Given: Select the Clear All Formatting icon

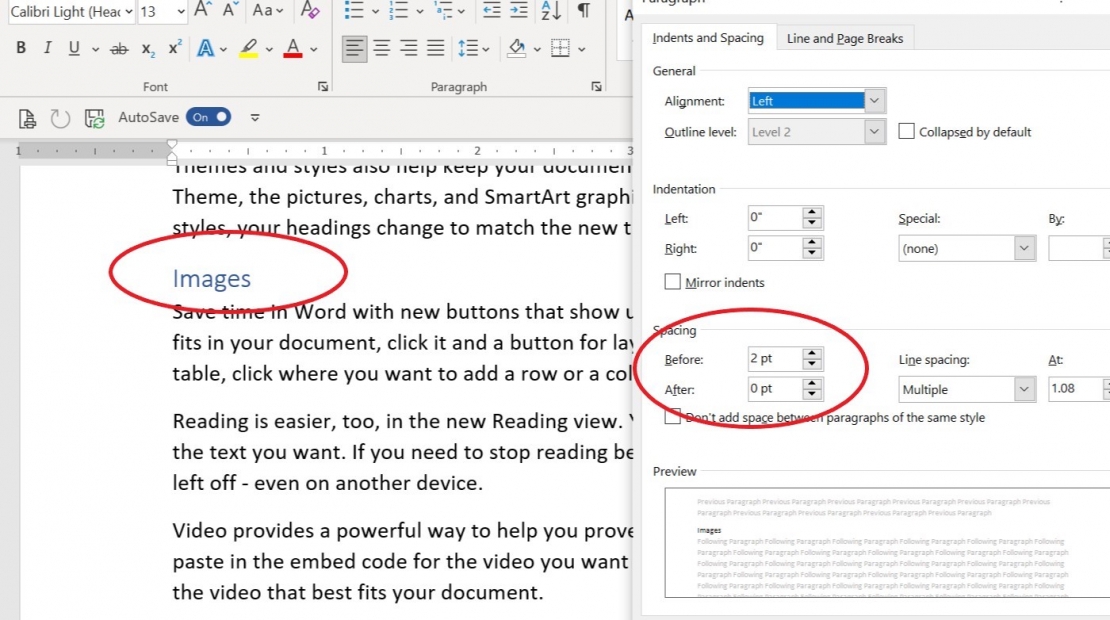Looking at the screenshot, I should pos(311,12).
